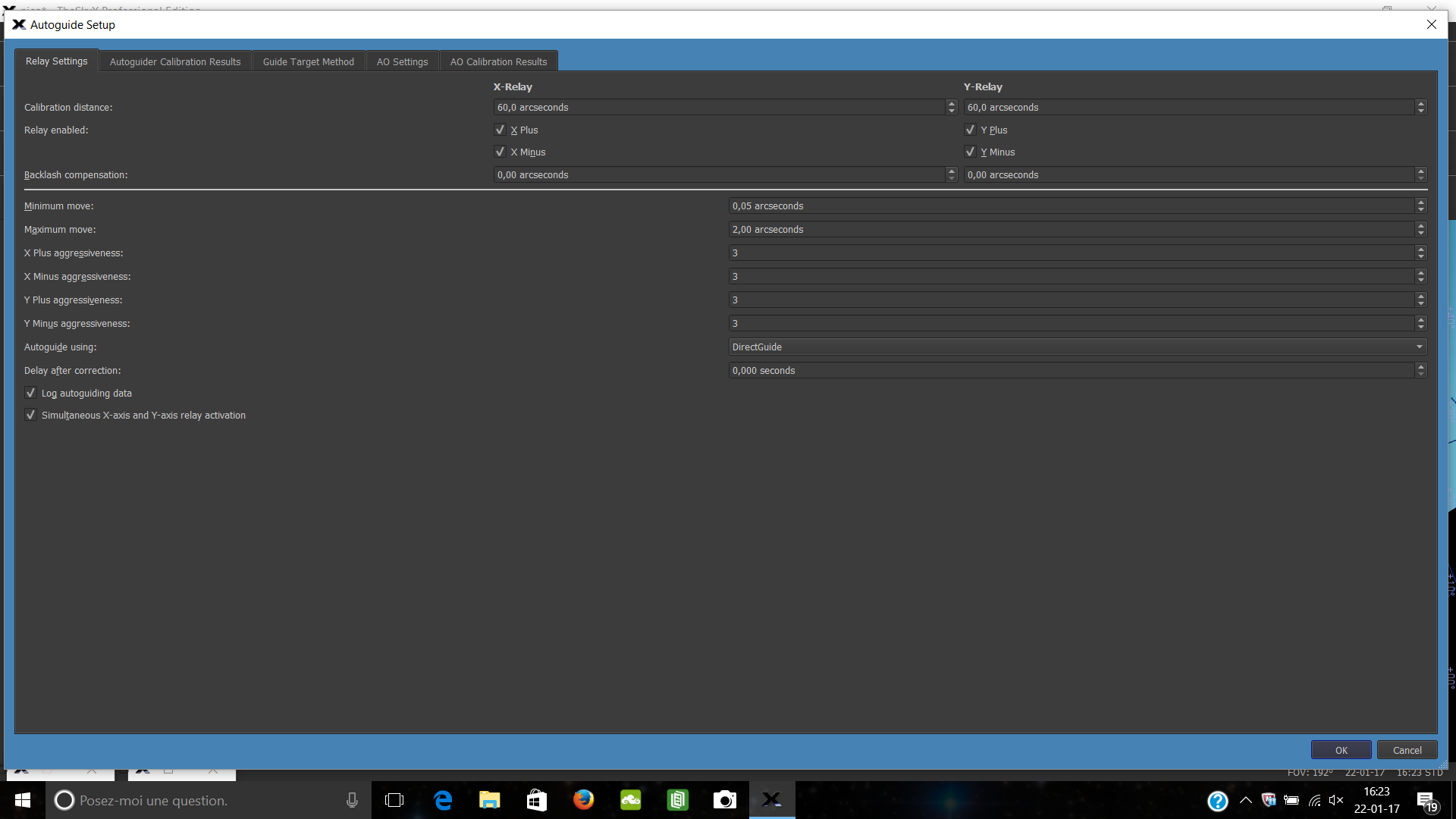Open Task View on the taskbar
Viewport: 1456px width, 819px height.
click(x=394, y=800)
